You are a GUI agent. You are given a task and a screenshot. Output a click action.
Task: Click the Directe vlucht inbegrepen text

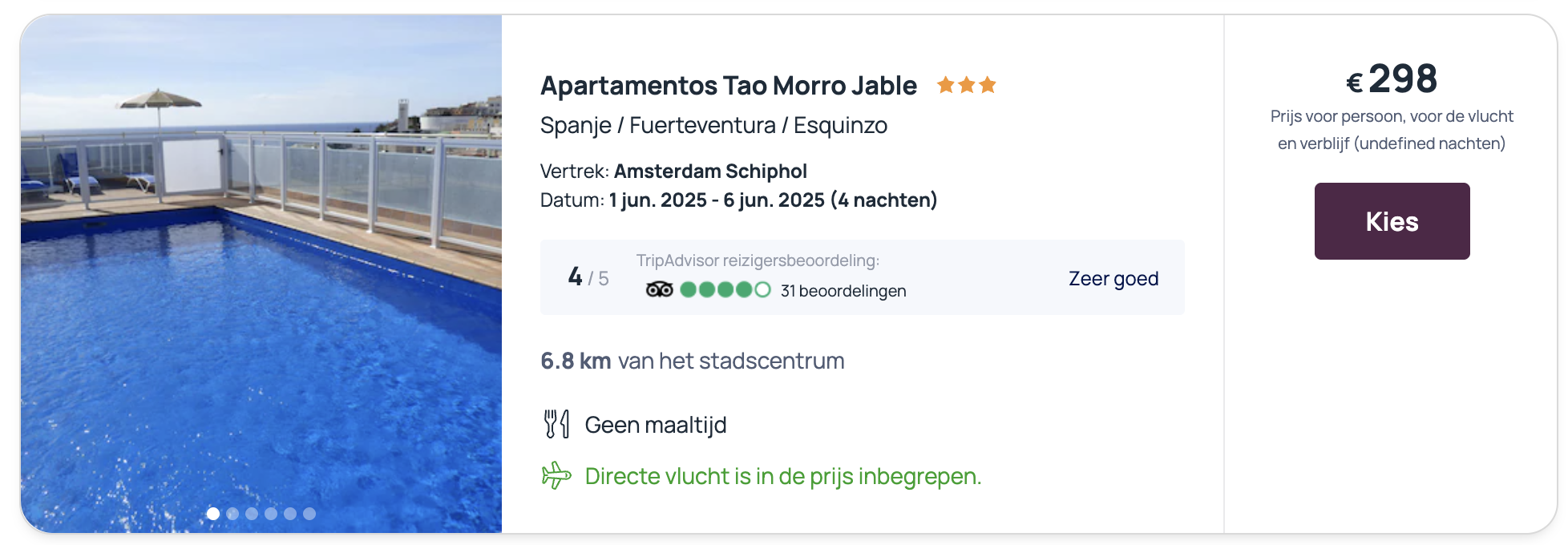pos(783,476)
